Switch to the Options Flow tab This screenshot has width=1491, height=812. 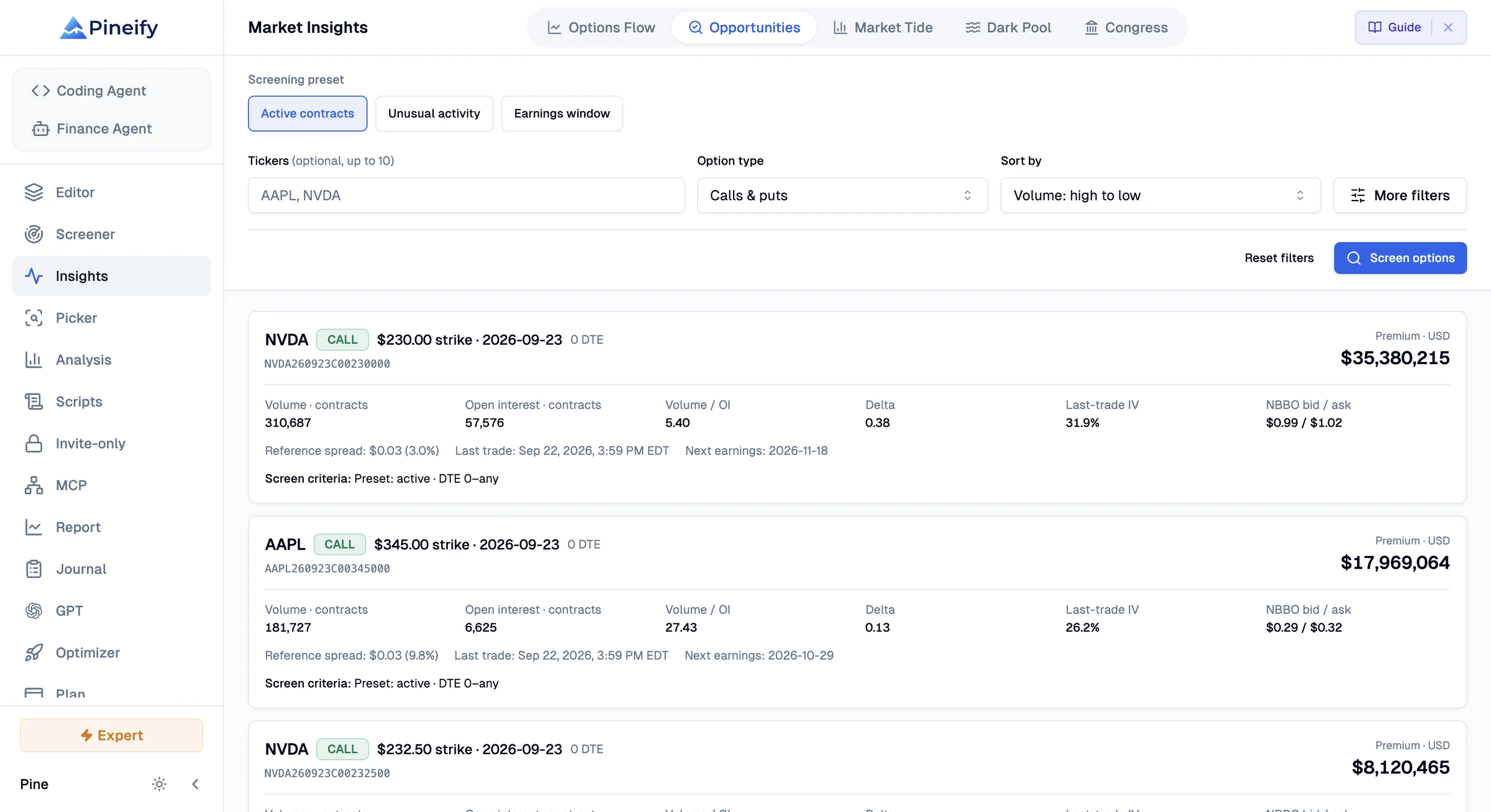pos(601,27)
